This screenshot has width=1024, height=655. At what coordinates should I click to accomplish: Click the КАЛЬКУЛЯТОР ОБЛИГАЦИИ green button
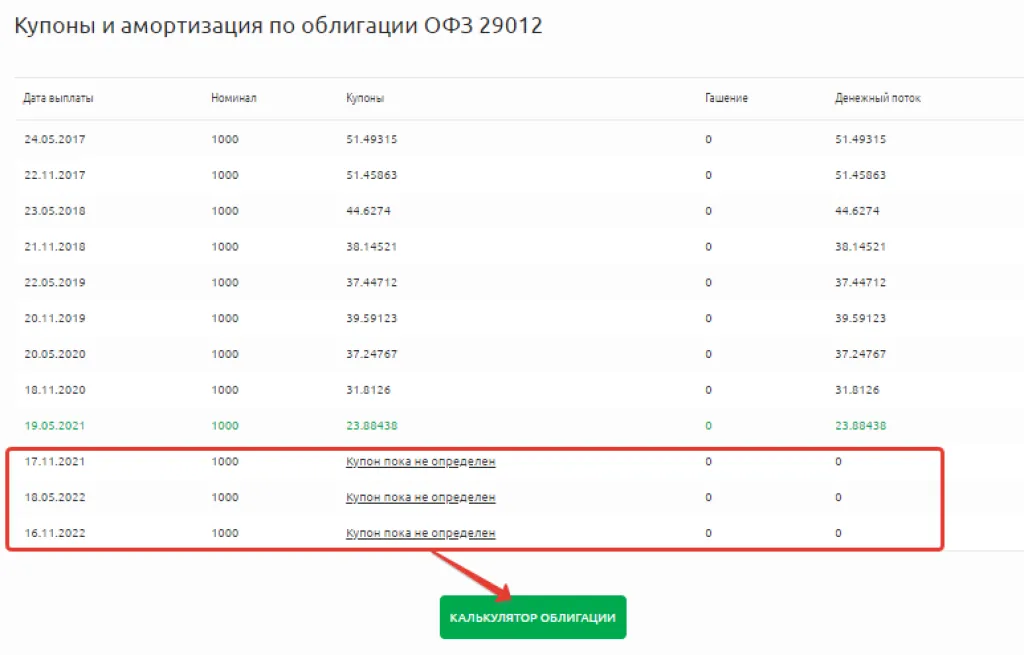532,618
